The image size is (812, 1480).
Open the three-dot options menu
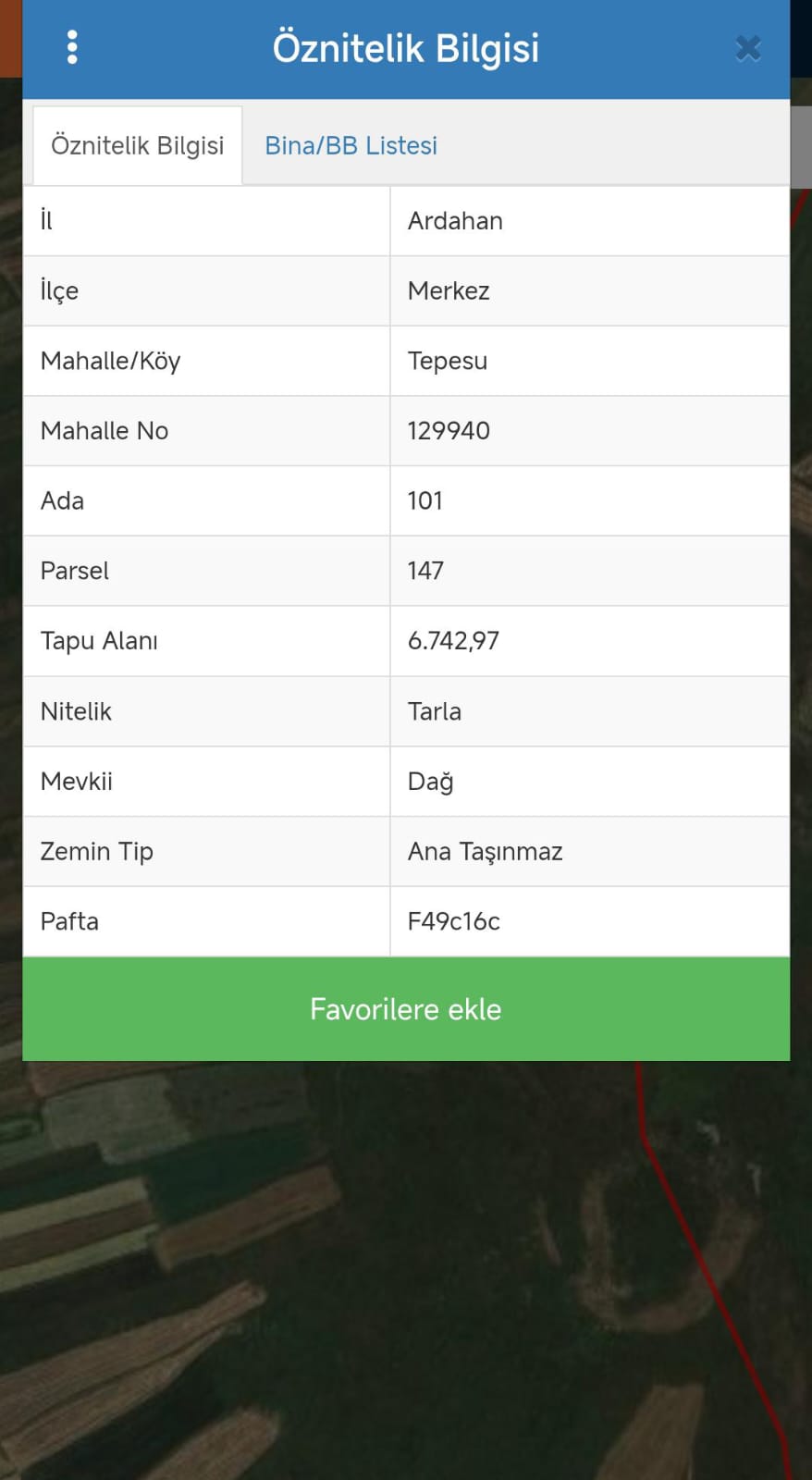72,47
